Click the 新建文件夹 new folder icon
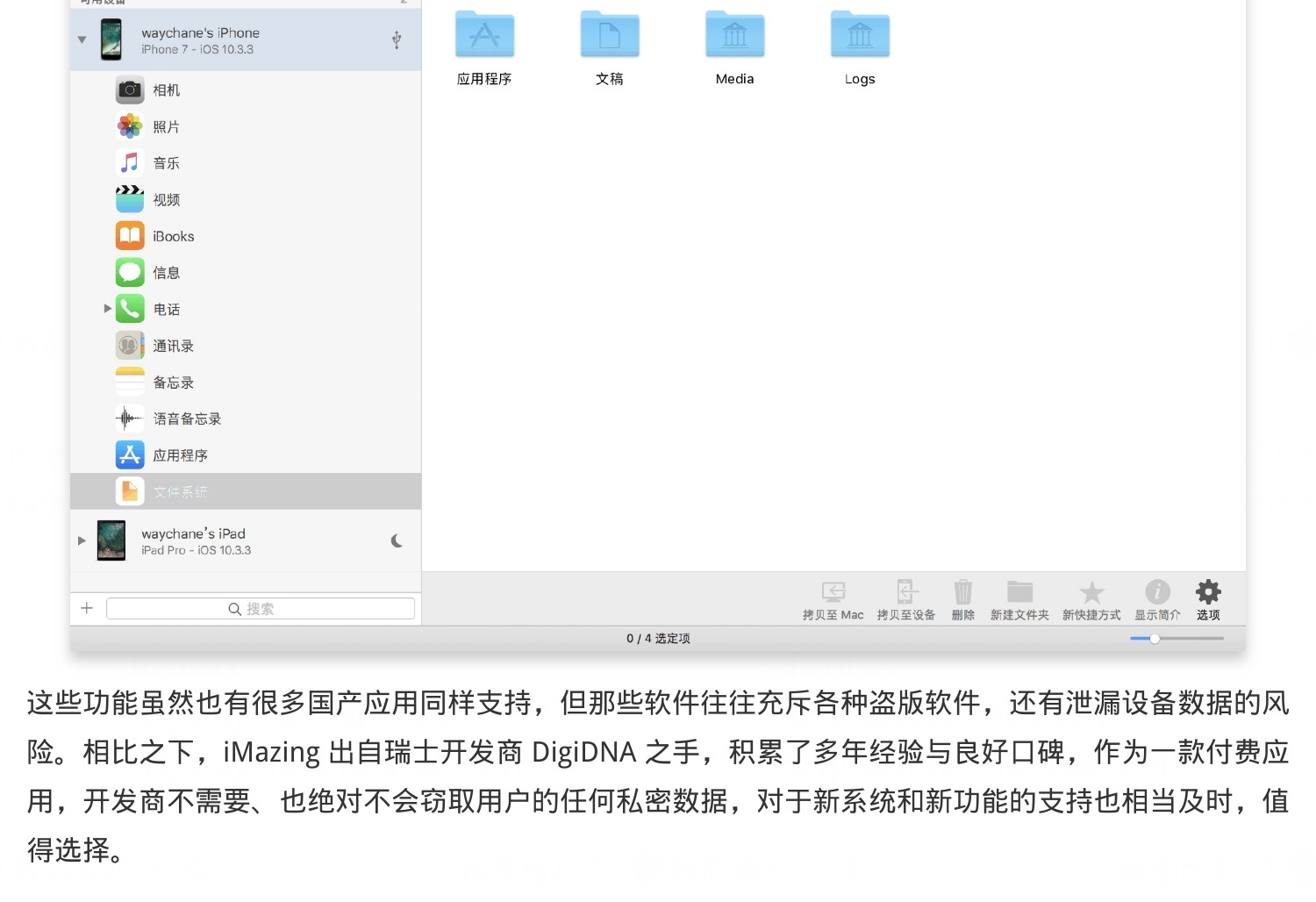 pyautogui.click(x=1019, y=591)
